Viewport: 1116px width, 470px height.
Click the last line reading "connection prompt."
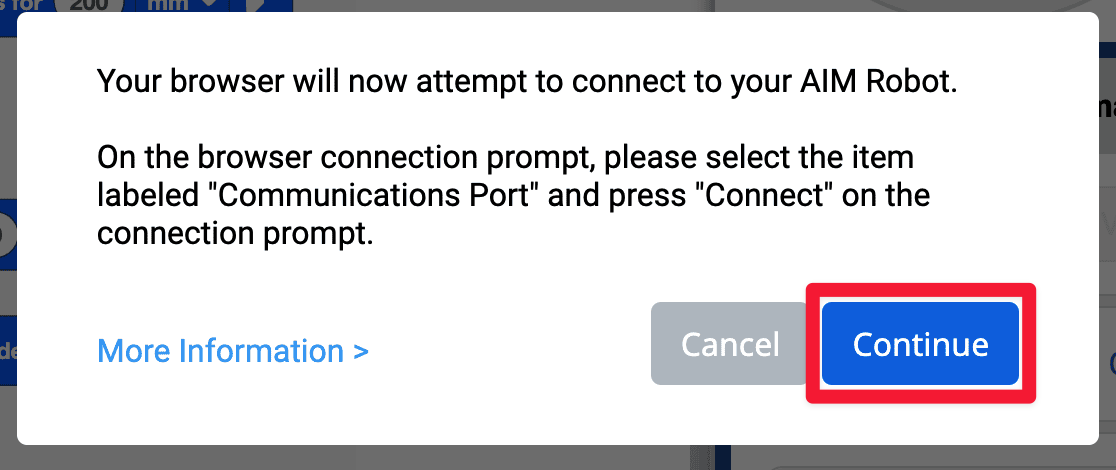click(x=235, y=233)
